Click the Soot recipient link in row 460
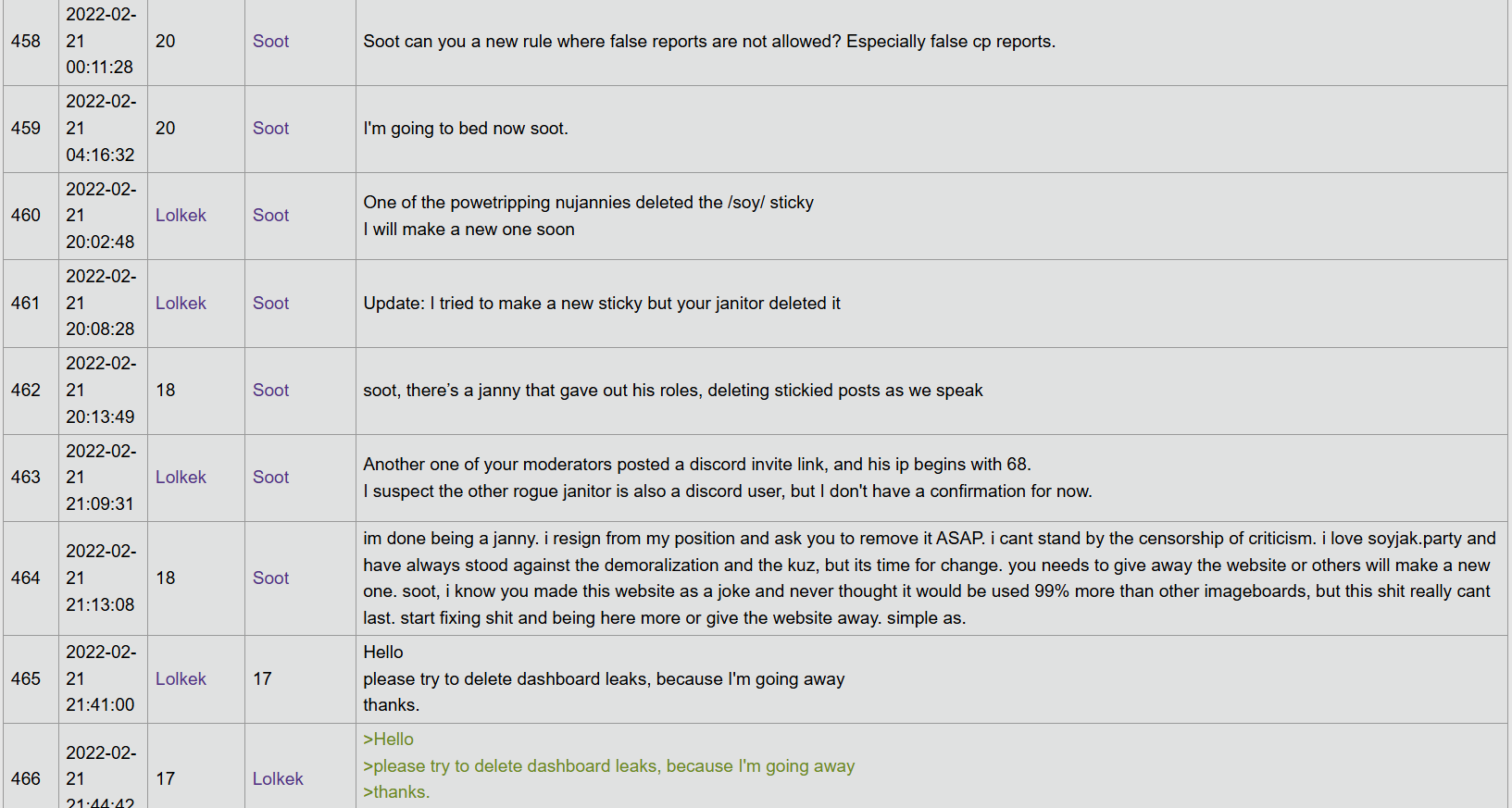The width and height of the screenshot is (1512, 808). coord(270,216)
